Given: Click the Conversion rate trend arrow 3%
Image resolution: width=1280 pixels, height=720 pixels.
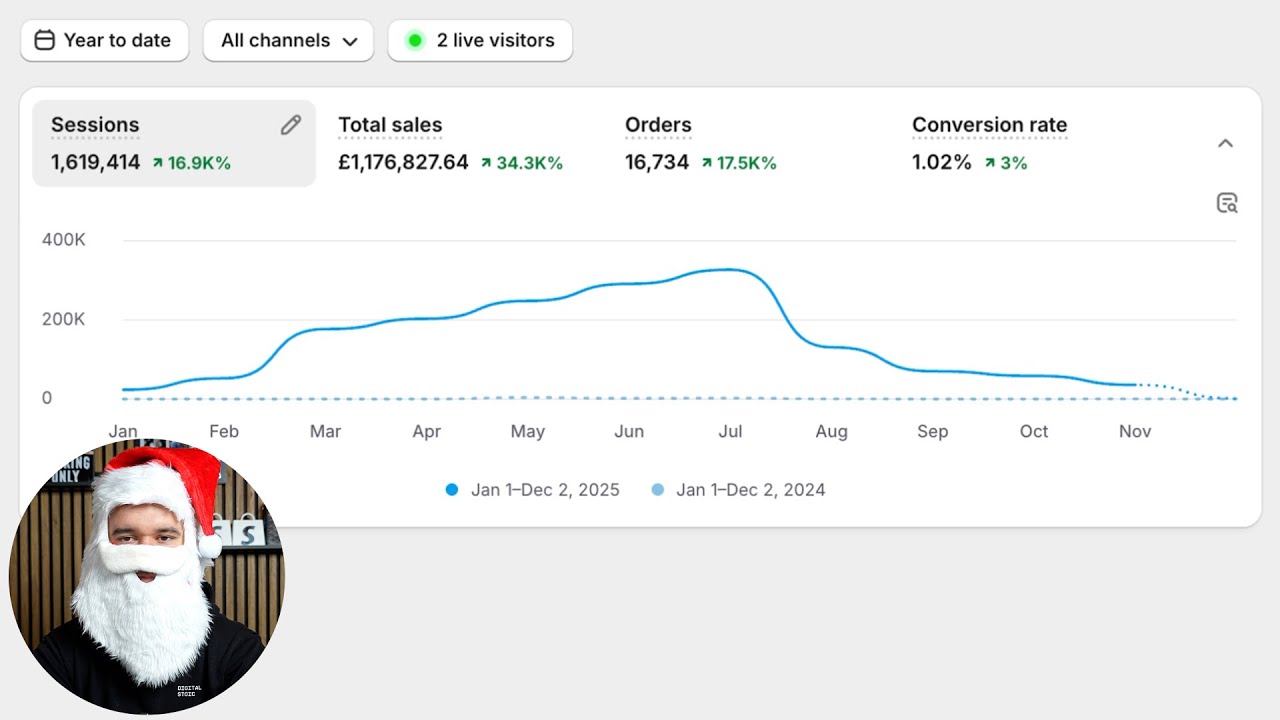Looking at the screenshot, I should (990, 163).
